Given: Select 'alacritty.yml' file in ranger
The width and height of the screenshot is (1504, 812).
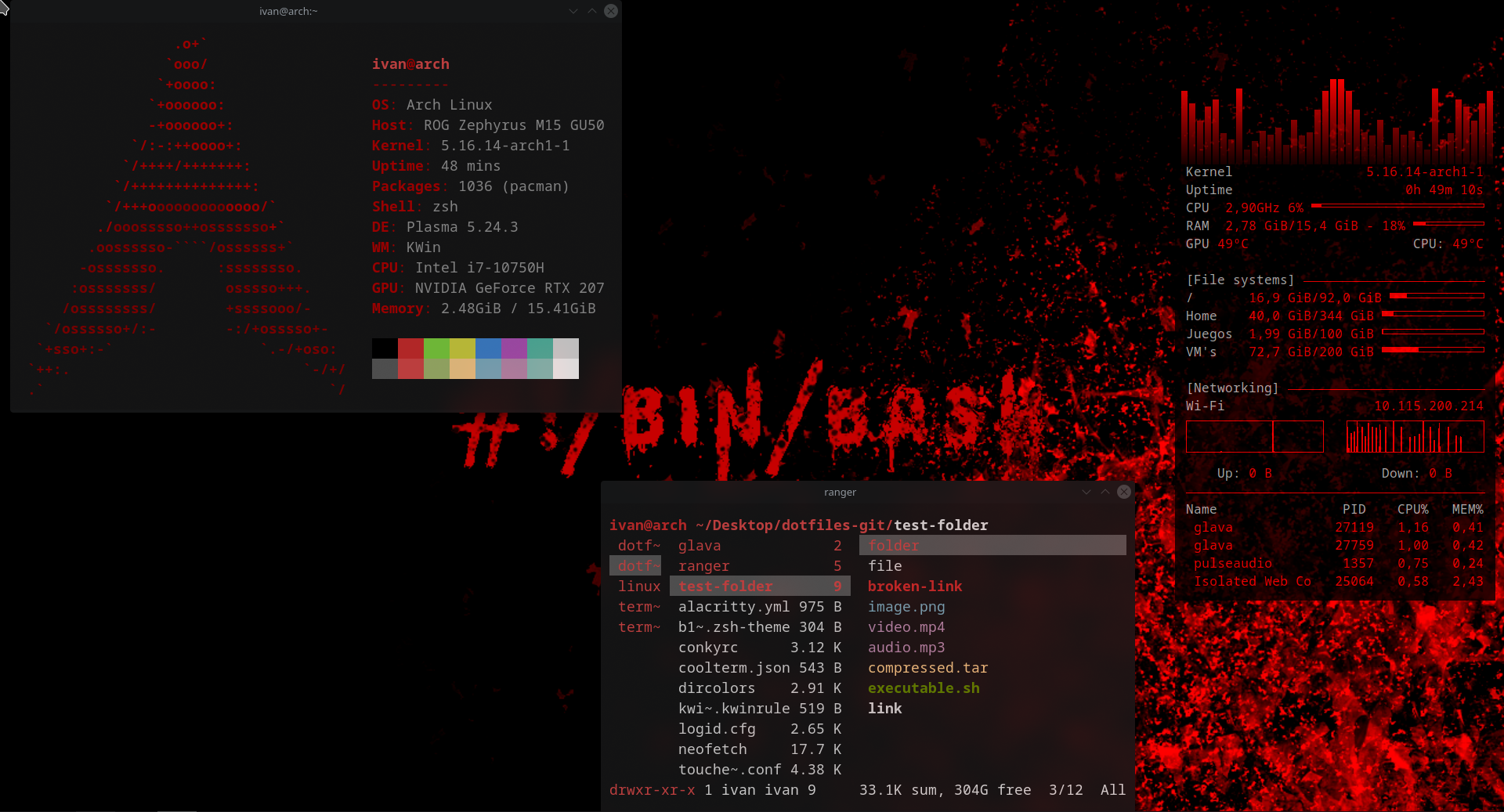Looking at the screenshot, I should (x=760, y=607).
